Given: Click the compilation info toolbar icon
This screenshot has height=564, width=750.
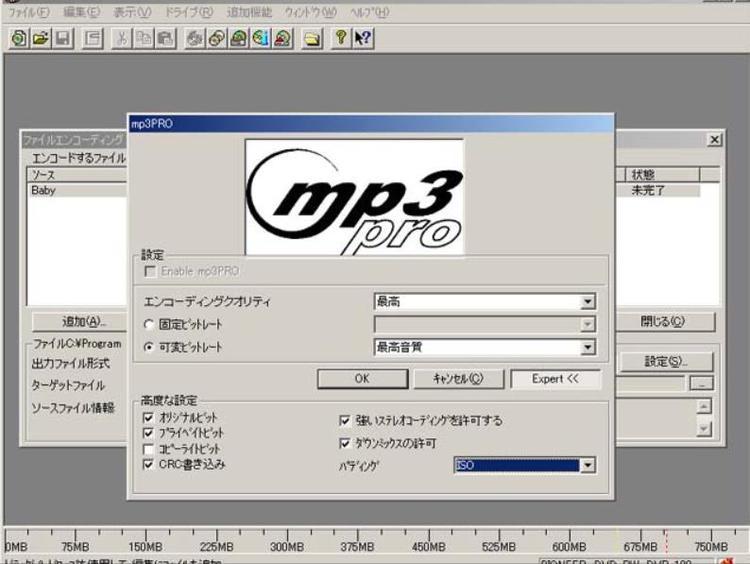Looking at the screenshot, I should point(92,38).
